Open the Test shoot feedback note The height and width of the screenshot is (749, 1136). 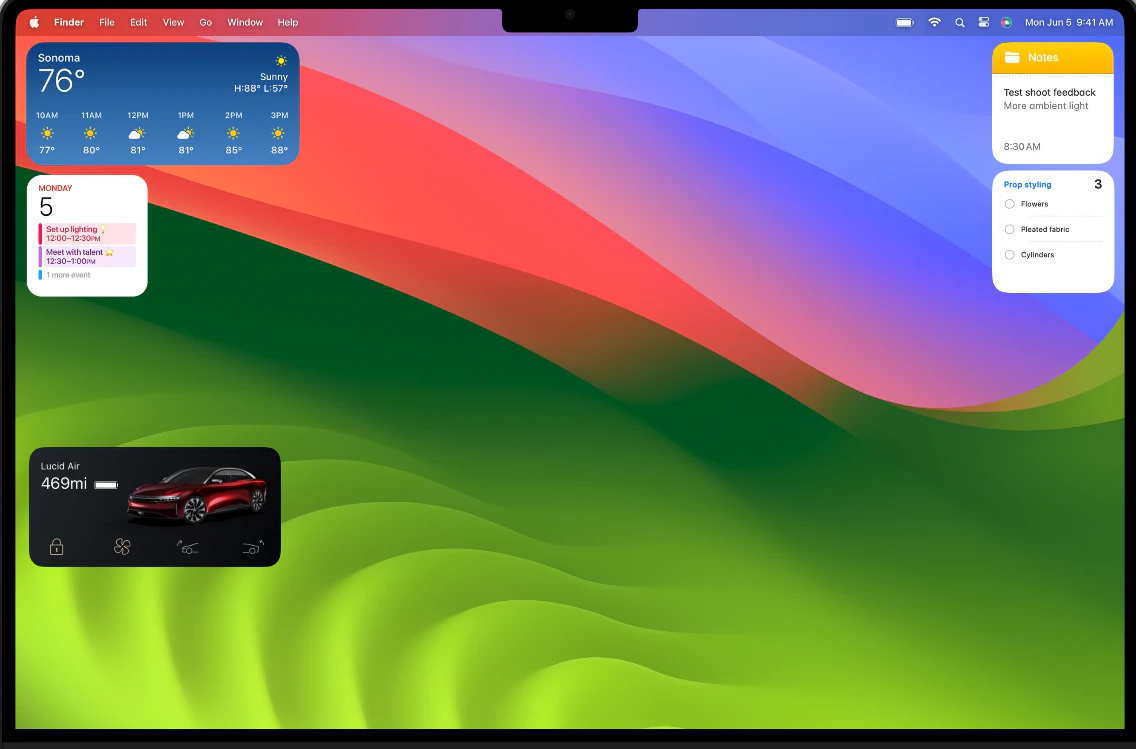1049,93
